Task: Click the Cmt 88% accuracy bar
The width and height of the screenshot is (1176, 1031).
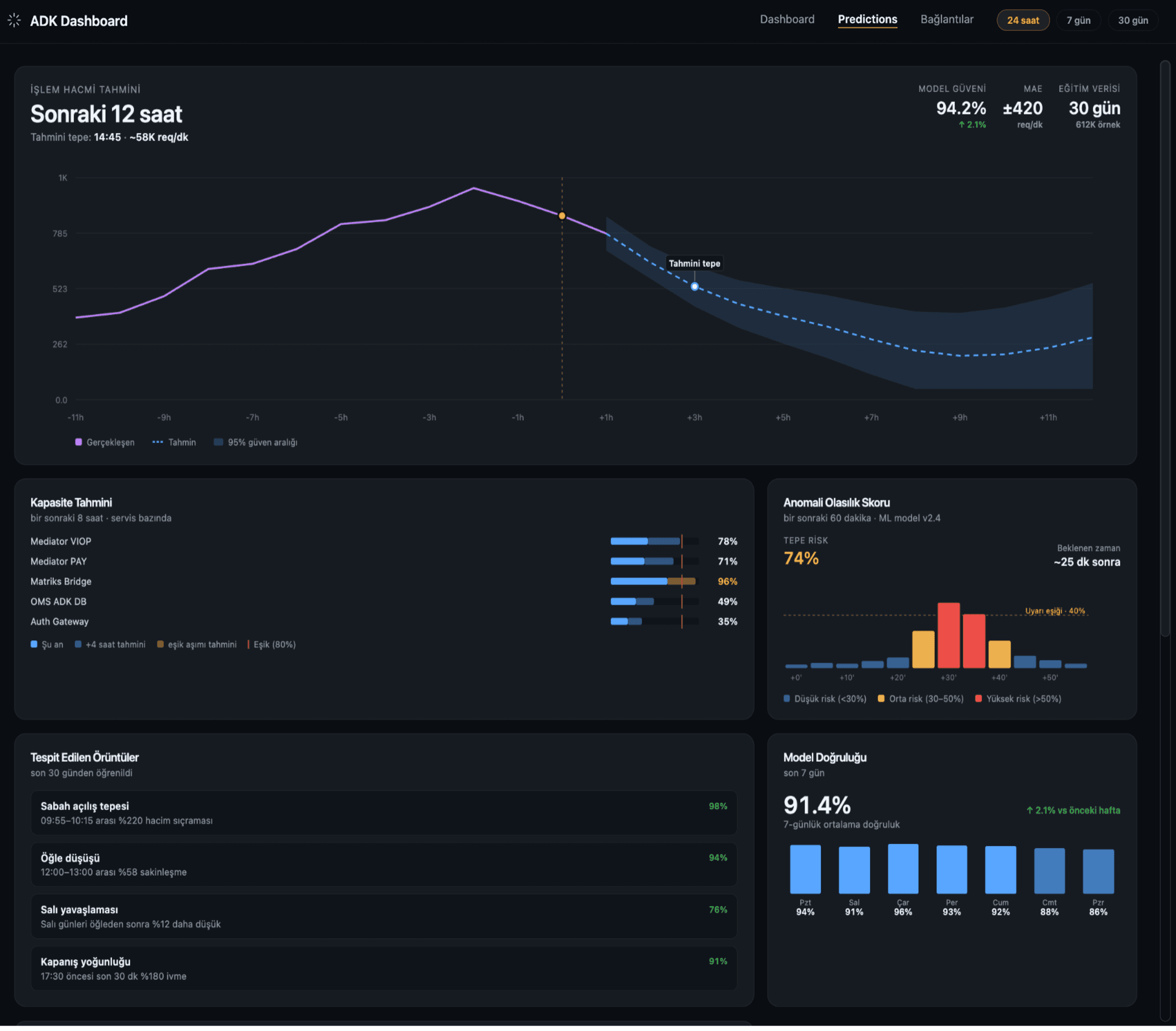Action: (1050, 870)
